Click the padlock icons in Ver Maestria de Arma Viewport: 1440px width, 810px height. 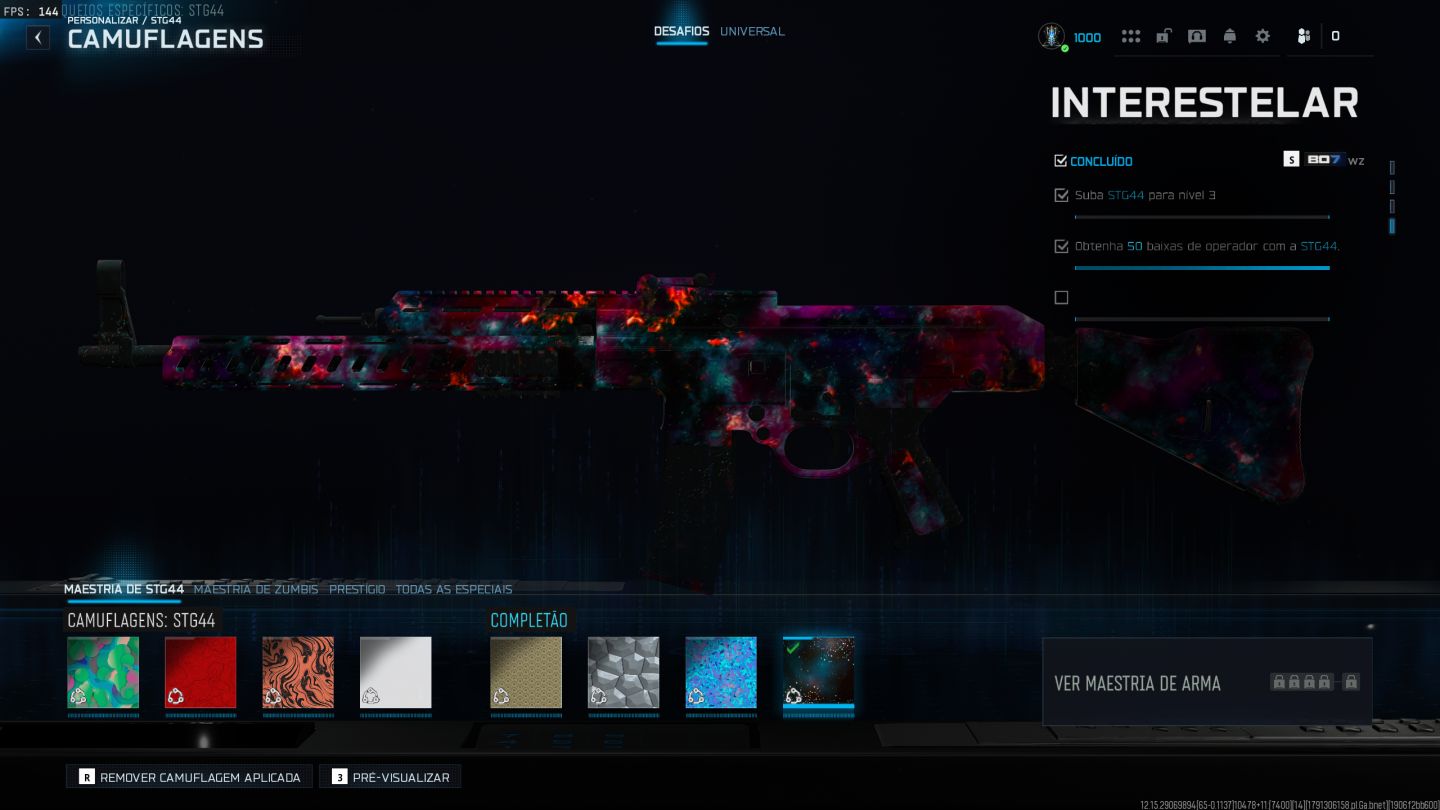1315,682
